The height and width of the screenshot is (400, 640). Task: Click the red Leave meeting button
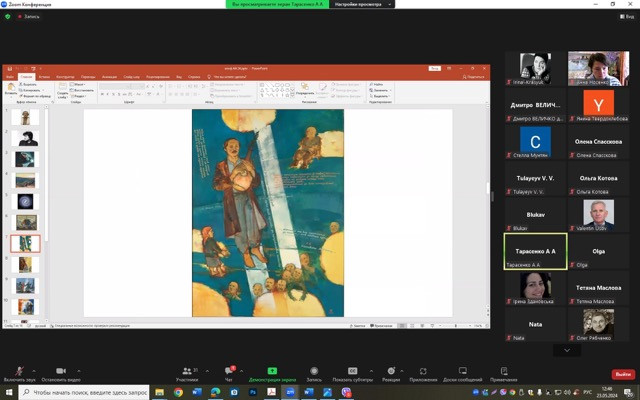click(x=623, y=374)
